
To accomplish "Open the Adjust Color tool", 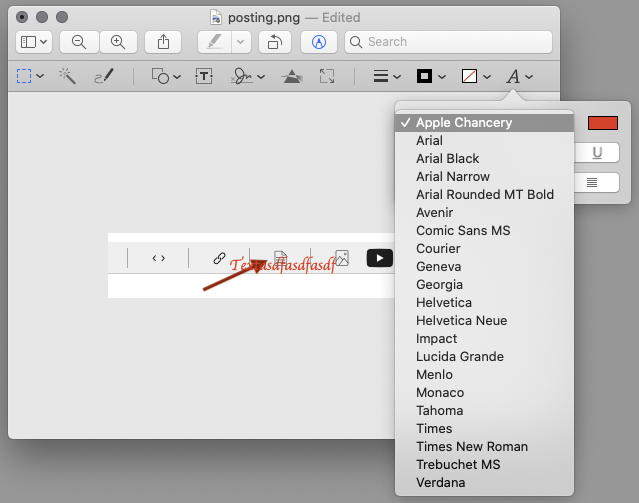I will 292,76.
